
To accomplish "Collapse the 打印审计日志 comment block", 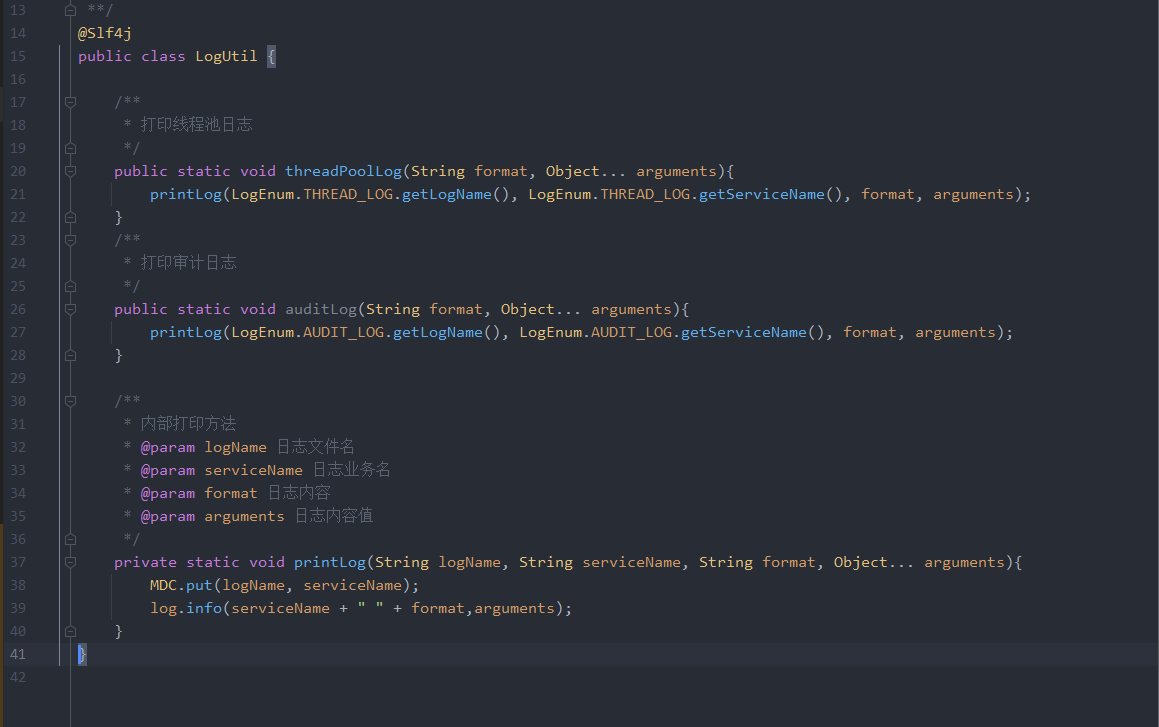I will pyautogui.click(x=70, y=239).
